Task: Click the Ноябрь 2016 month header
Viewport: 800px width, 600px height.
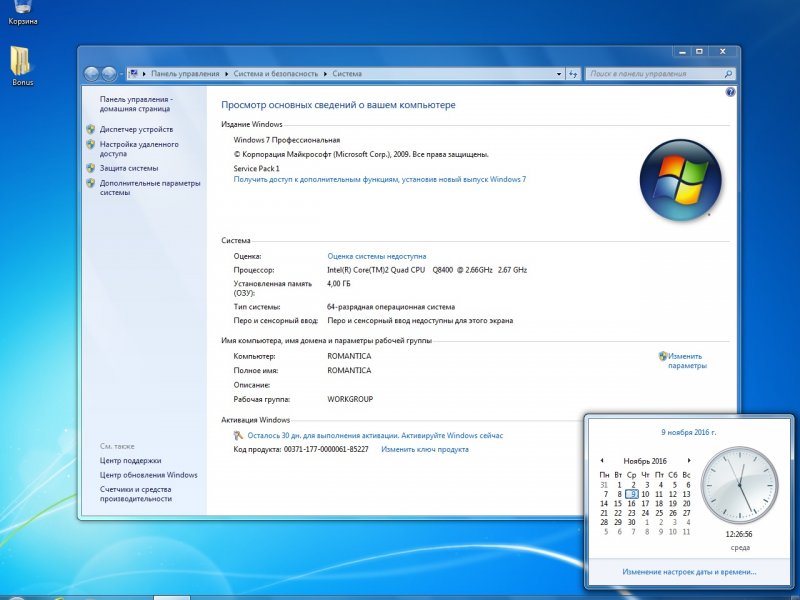Action: point(645,461)
